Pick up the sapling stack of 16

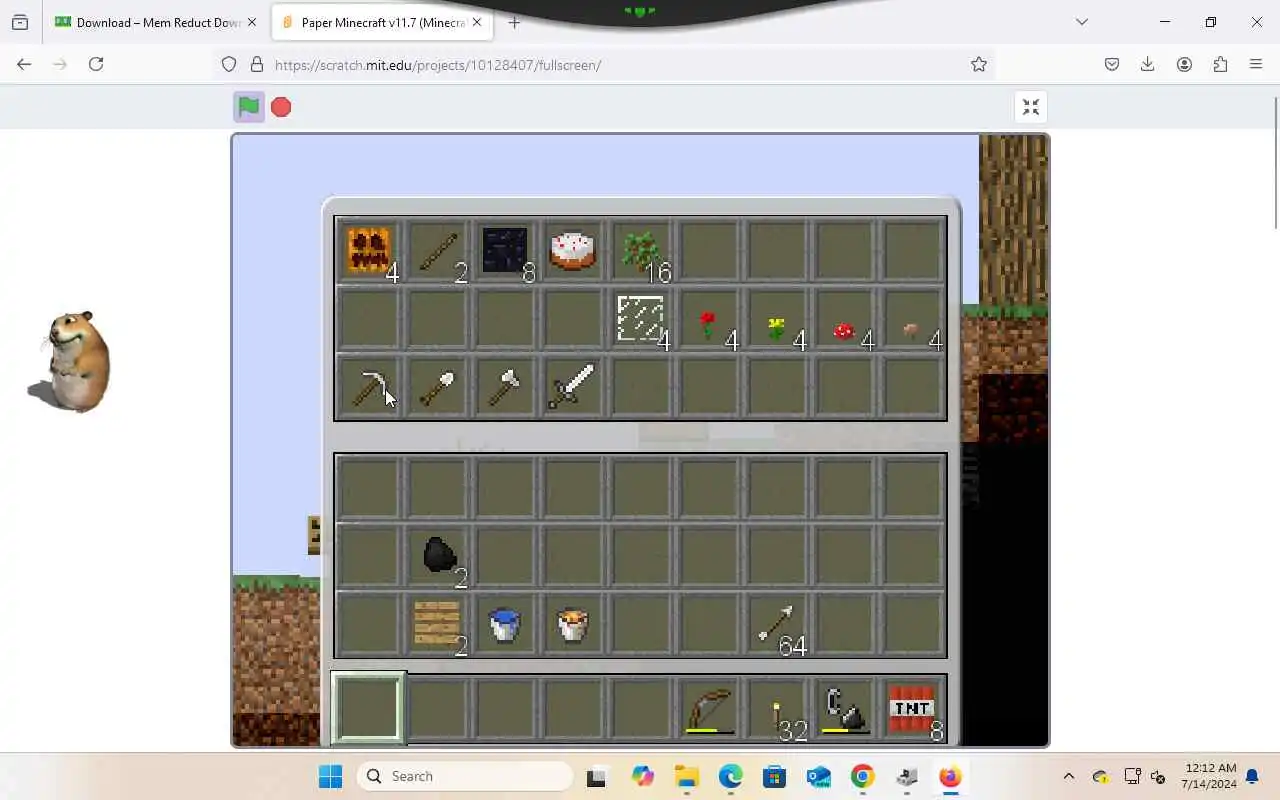click(x=641, y=250)
